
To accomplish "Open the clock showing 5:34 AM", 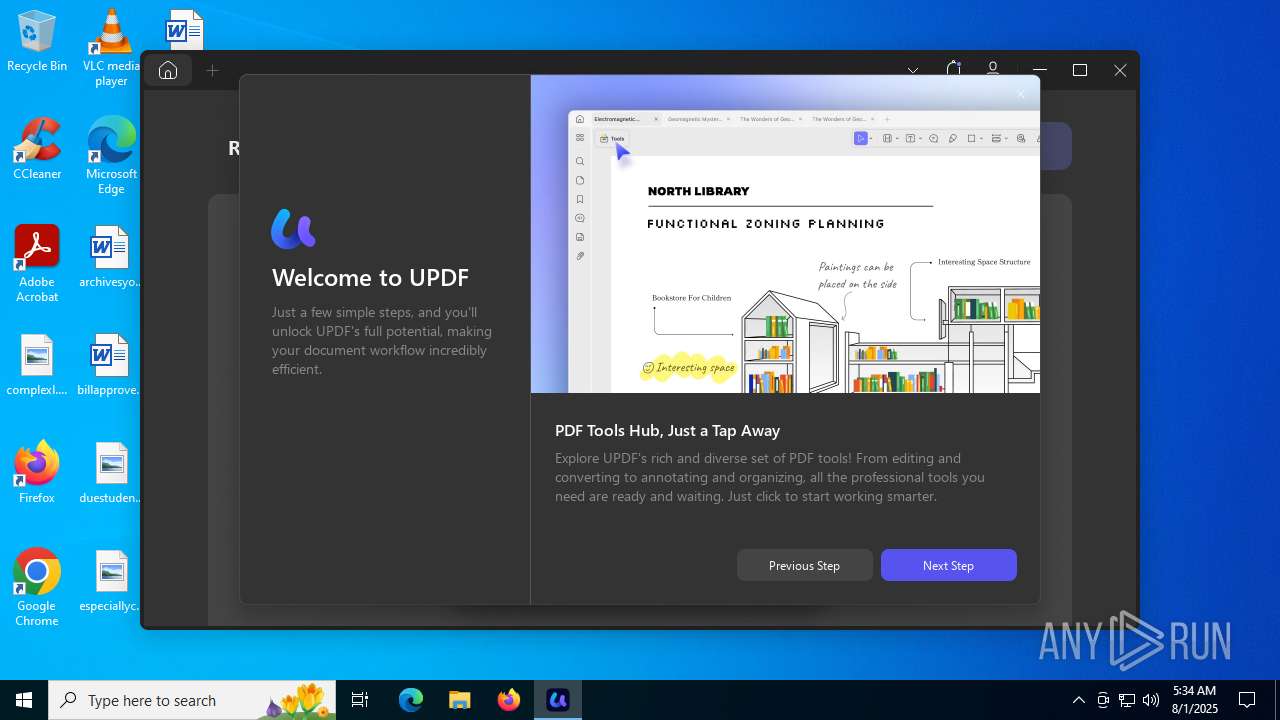I will point(1195,700).
